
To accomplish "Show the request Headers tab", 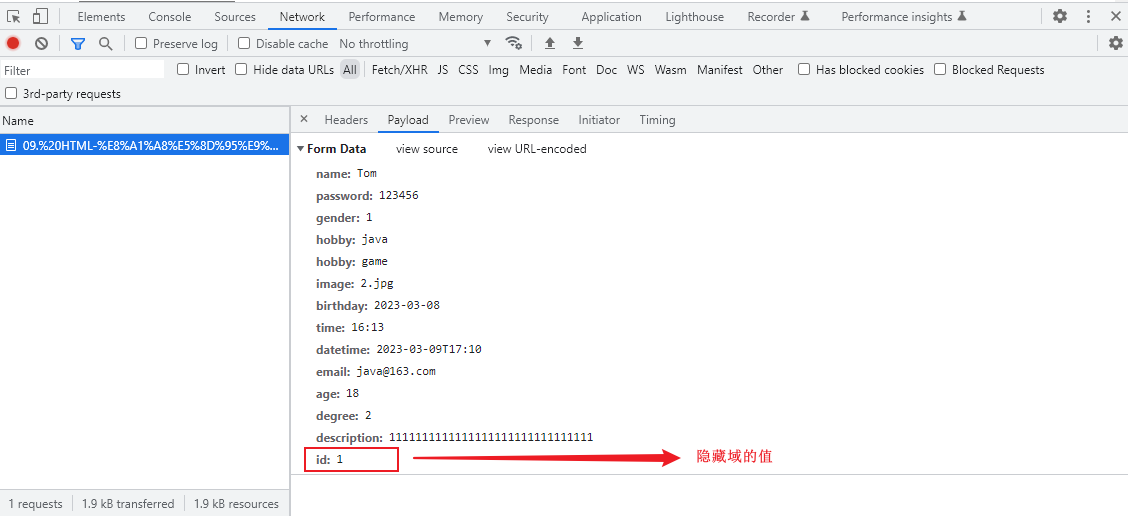I will click(346, 120).
